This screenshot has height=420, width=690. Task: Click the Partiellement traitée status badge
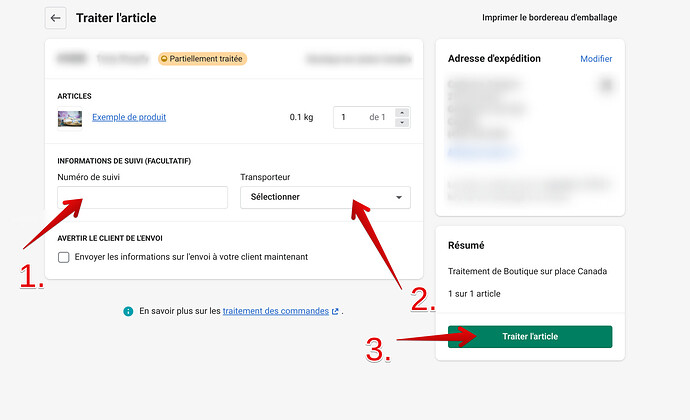[203, 59]
